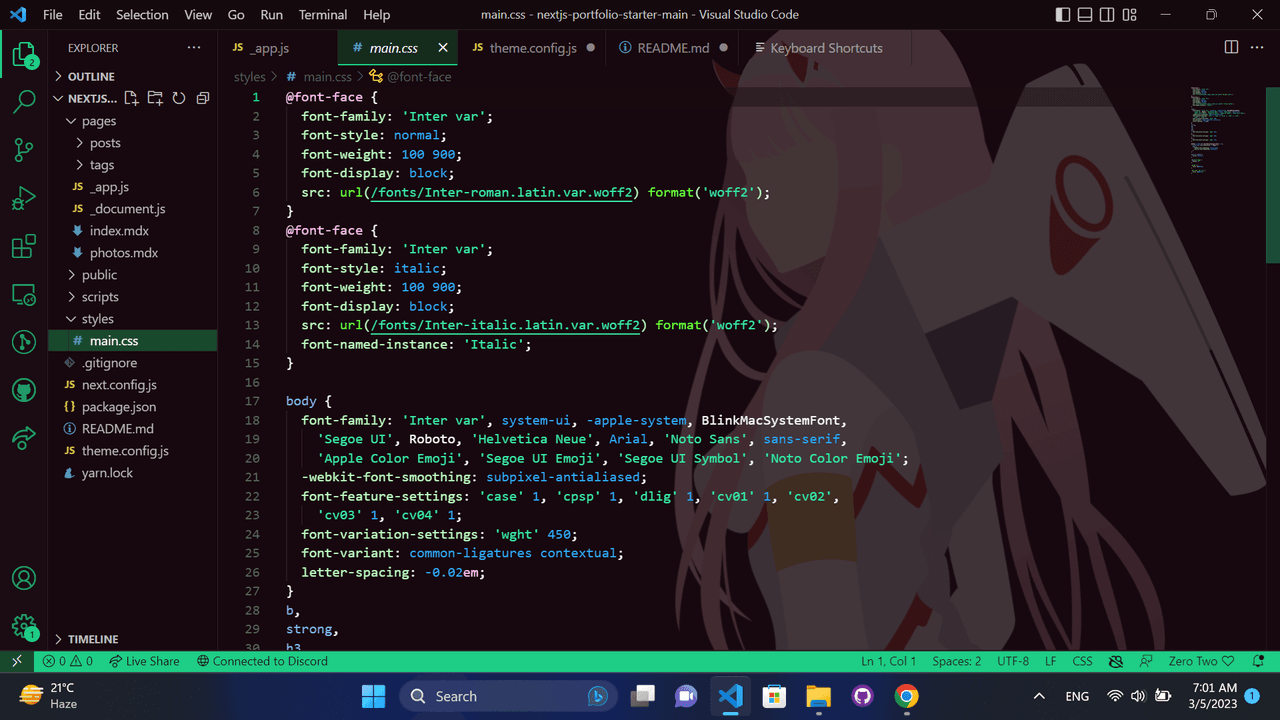1280x720 pixels.
Task: Open Run and Debug view
Action: pos(24,198)
